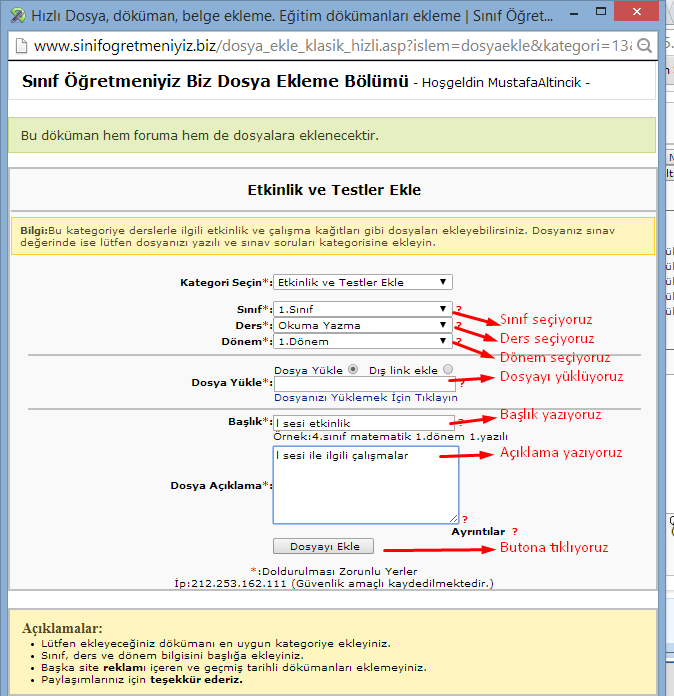
Task: Click the red question mark beside Dönem dropdown
Action: (x=459, y=342)
